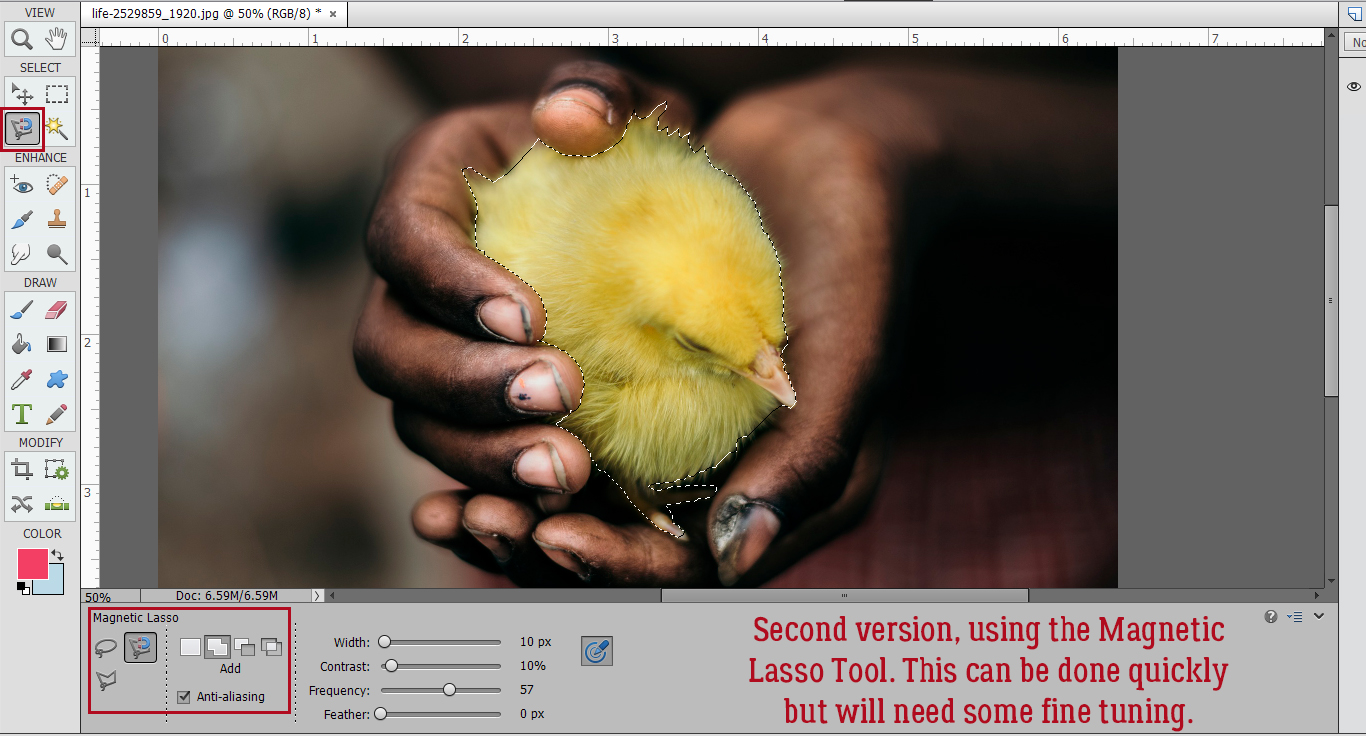1366x736 pixels.
Task: Toggle layer visibility eye icon
Action: pyautogui.click(x=1354, y=87)
